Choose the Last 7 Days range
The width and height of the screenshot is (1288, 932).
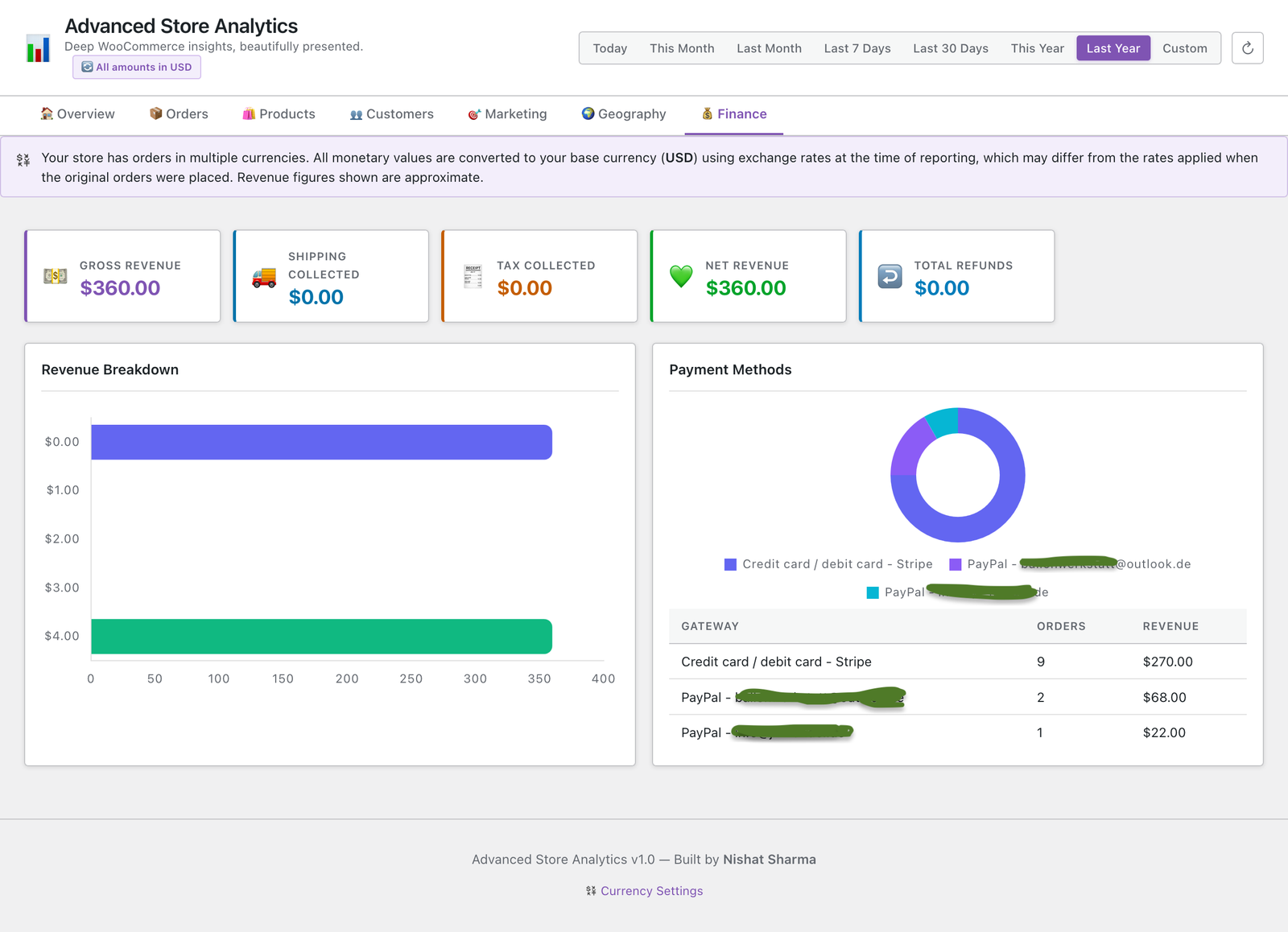coord(857,48)
